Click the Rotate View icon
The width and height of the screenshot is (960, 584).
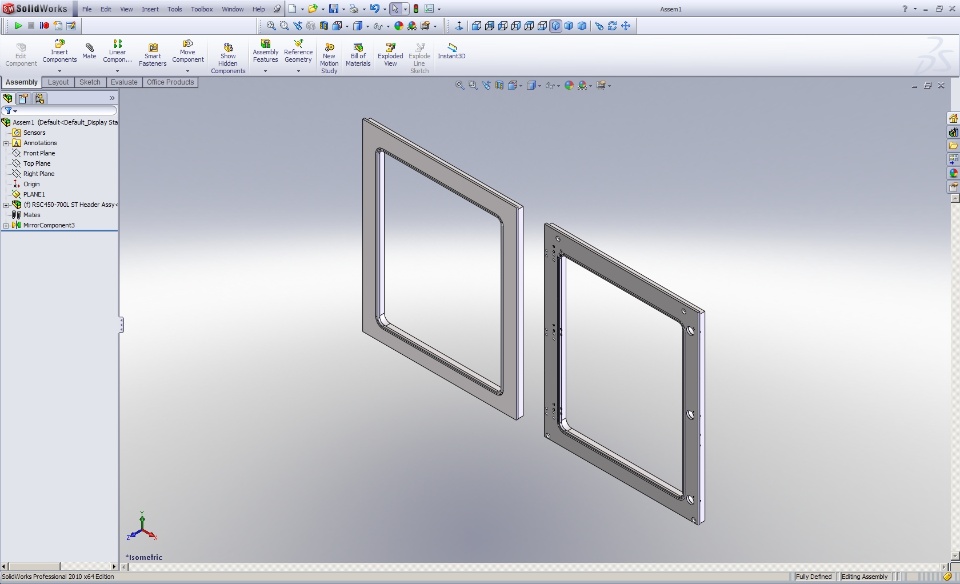click(612, 26)
